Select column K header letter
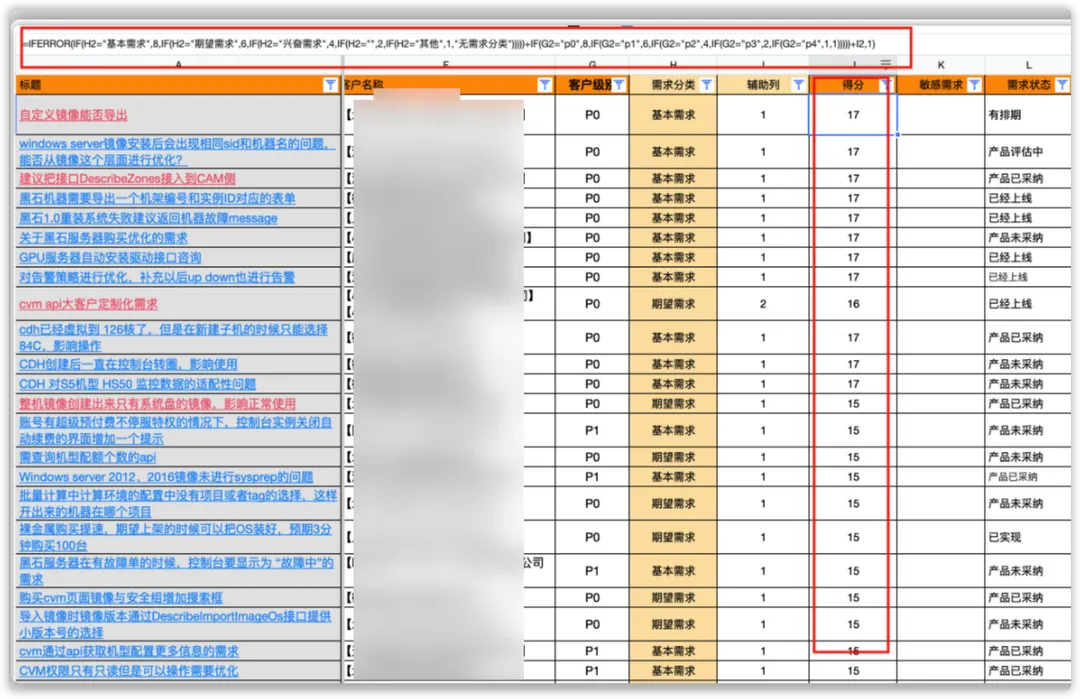1080x699 pixels. coord(941,65)
